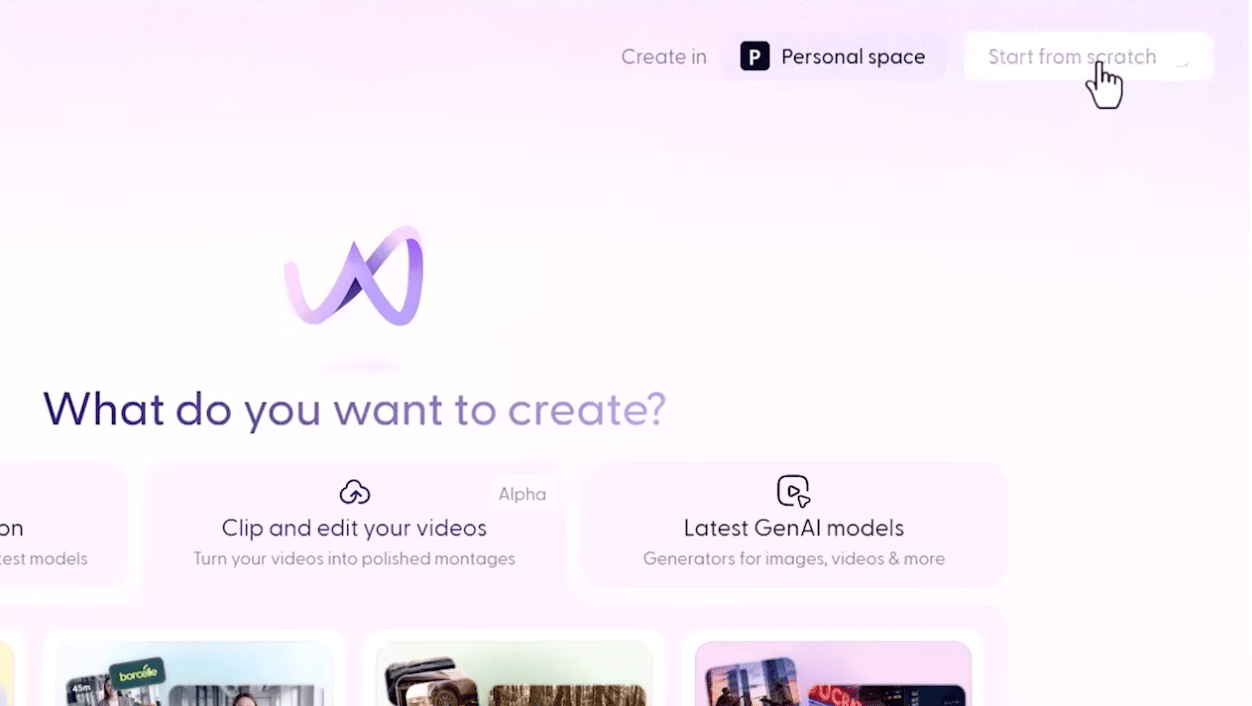The width and height of the screenshot is (1252, 706).
Task: Open Latest GenAI models option
Action: [x=794, y=525]
